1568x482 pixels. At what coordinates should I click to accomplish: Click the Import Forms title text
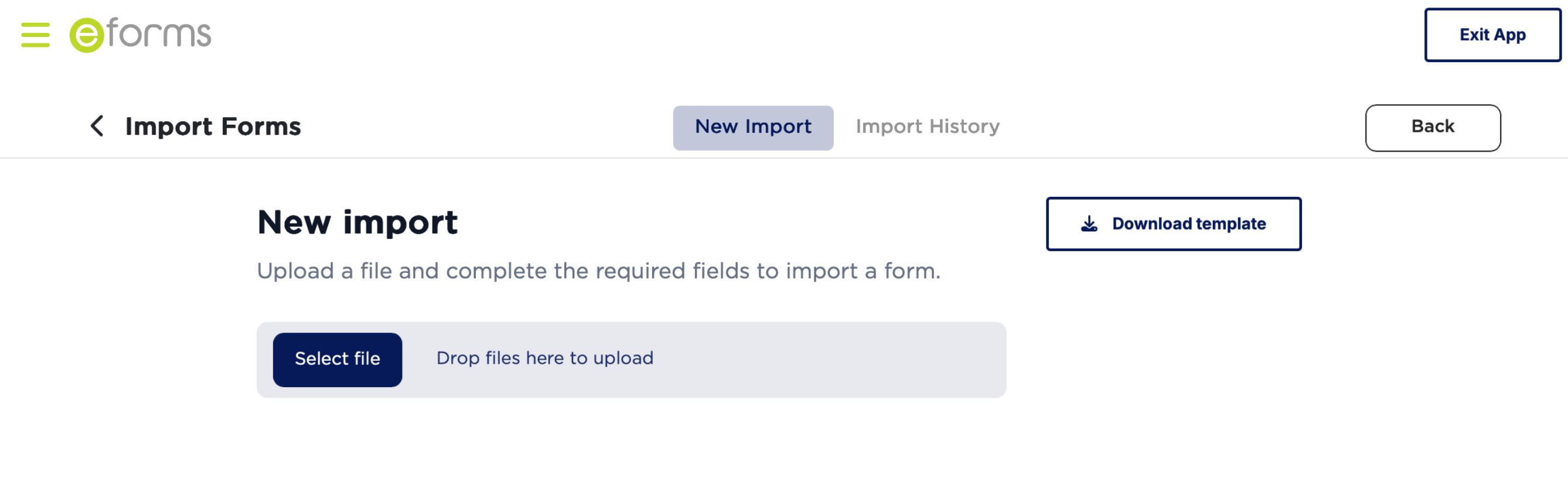[213, 126]
